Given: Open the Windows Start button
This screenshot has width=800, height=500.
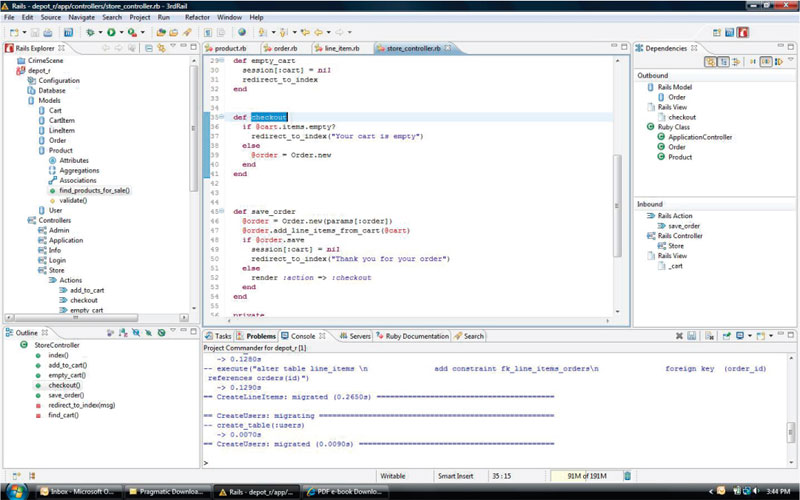Looking at the screenshot, I should pyautogui.click(x=17, y=491).
